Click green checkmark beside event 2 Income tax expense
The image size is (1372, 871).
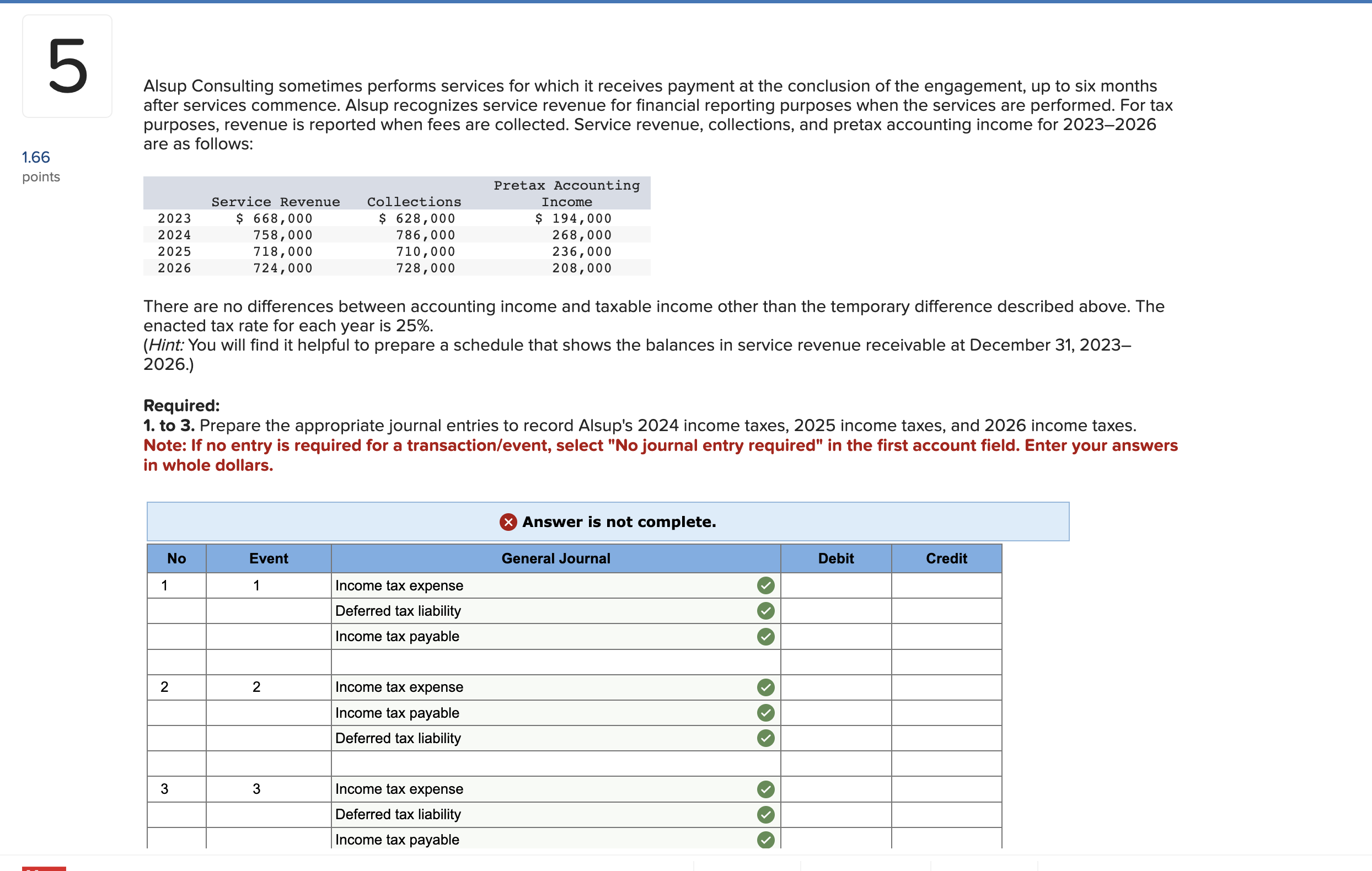[765, 687]
